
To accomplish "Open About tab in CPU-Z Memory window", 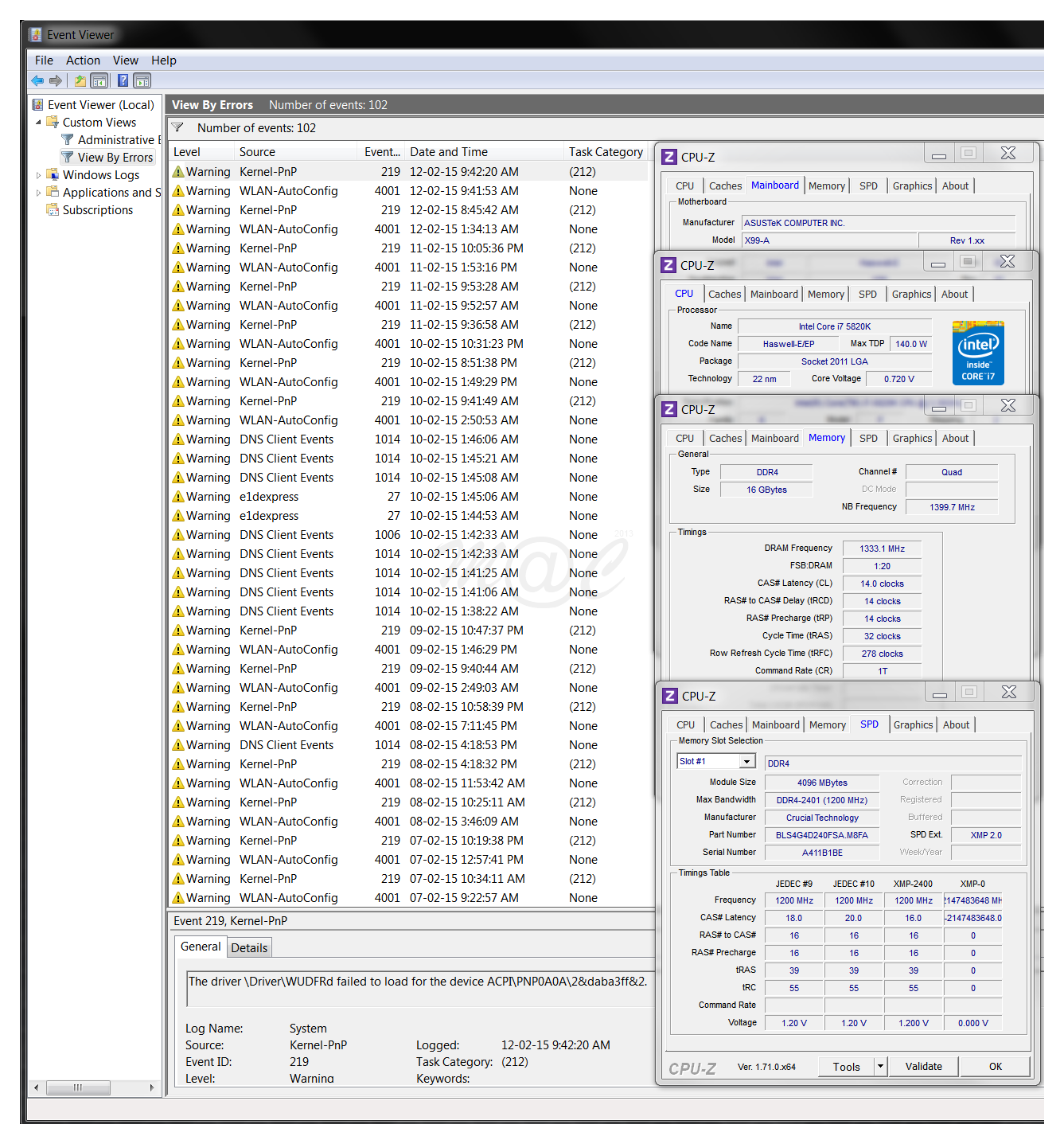I will click(956, 438).
